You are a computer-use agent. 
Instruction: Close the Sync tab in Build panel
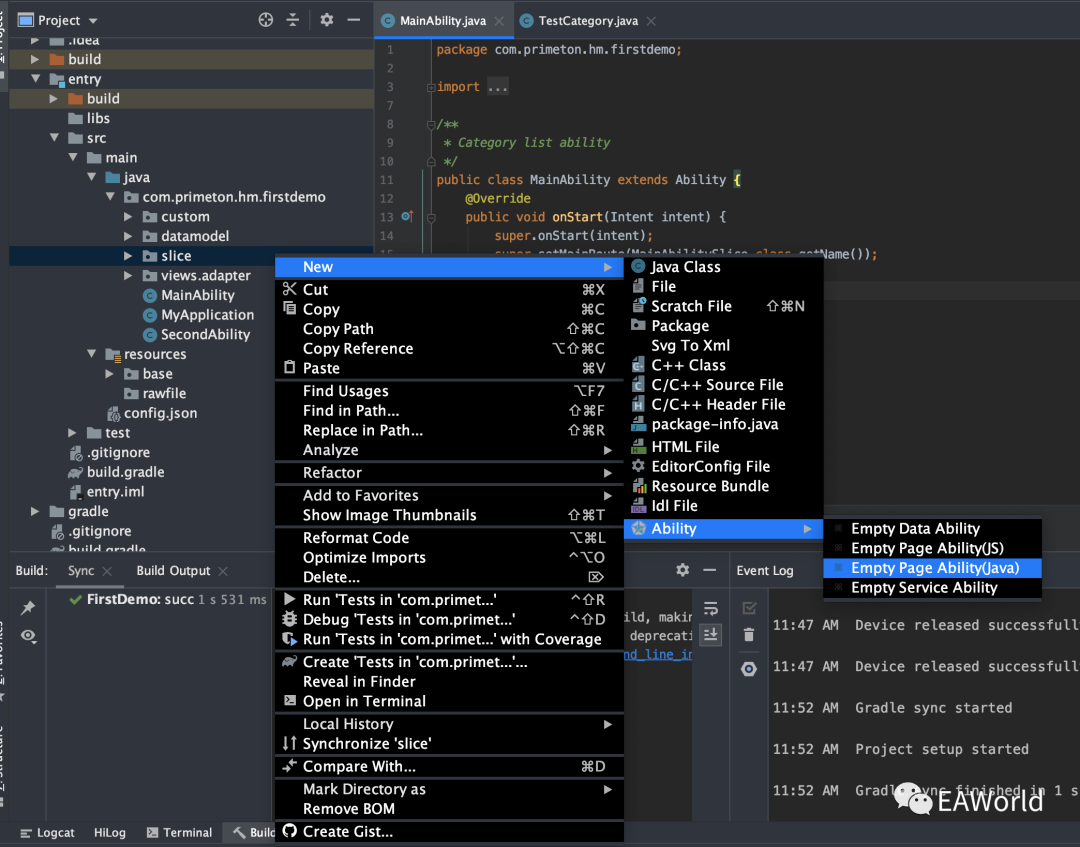107,571
